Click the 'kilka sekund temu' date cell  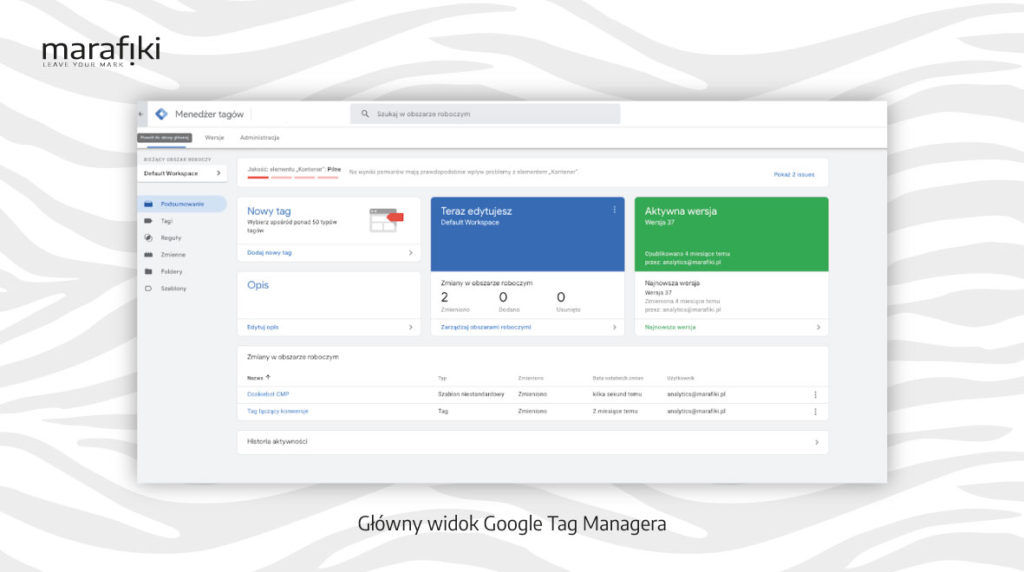click(x=617, y=394)
